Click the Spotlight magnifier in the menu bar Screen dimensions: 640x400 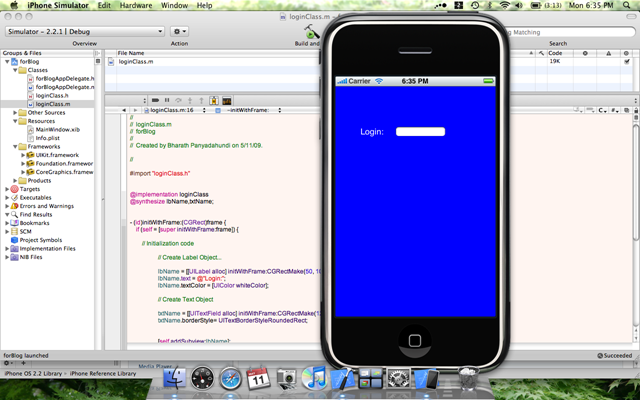coord(627,5)
